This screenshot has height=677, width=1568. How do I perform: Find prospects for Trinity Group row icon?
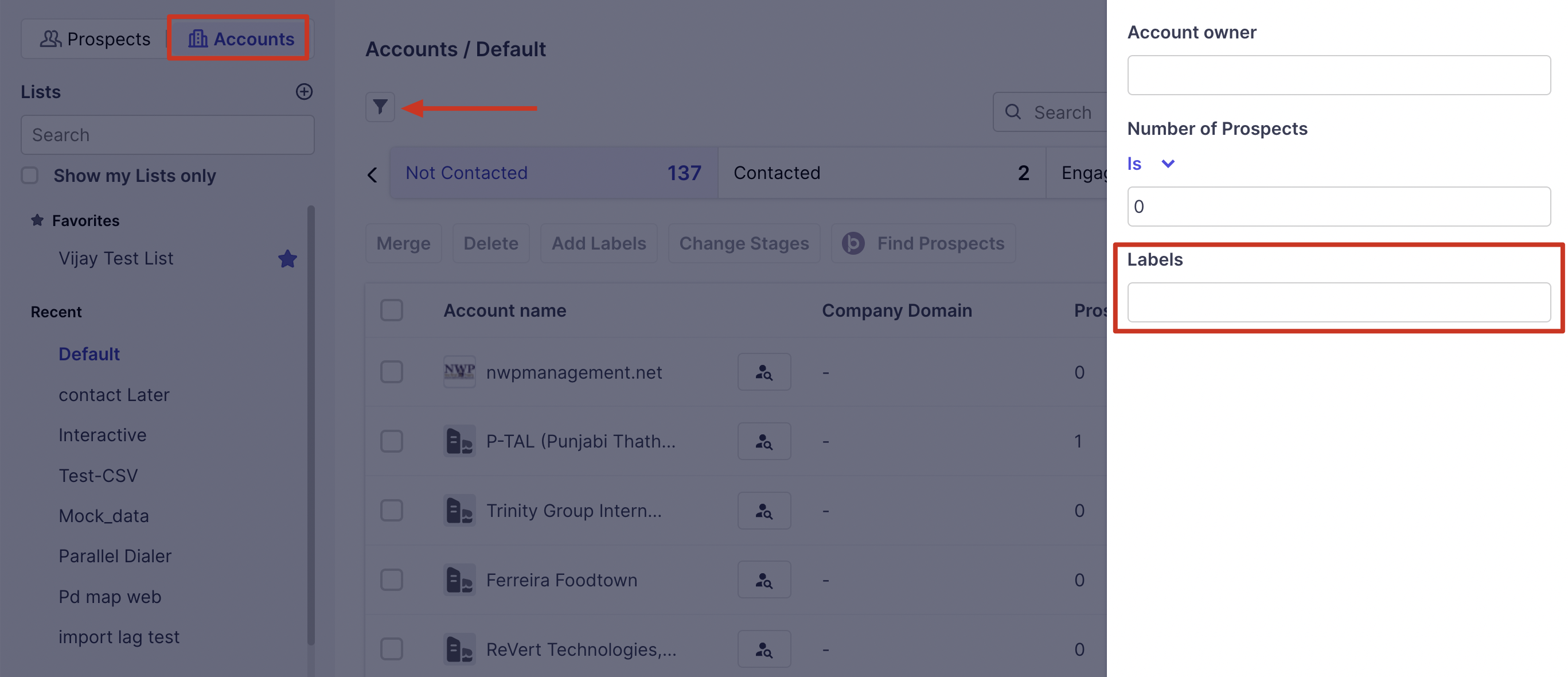click(x=763, y=510)
